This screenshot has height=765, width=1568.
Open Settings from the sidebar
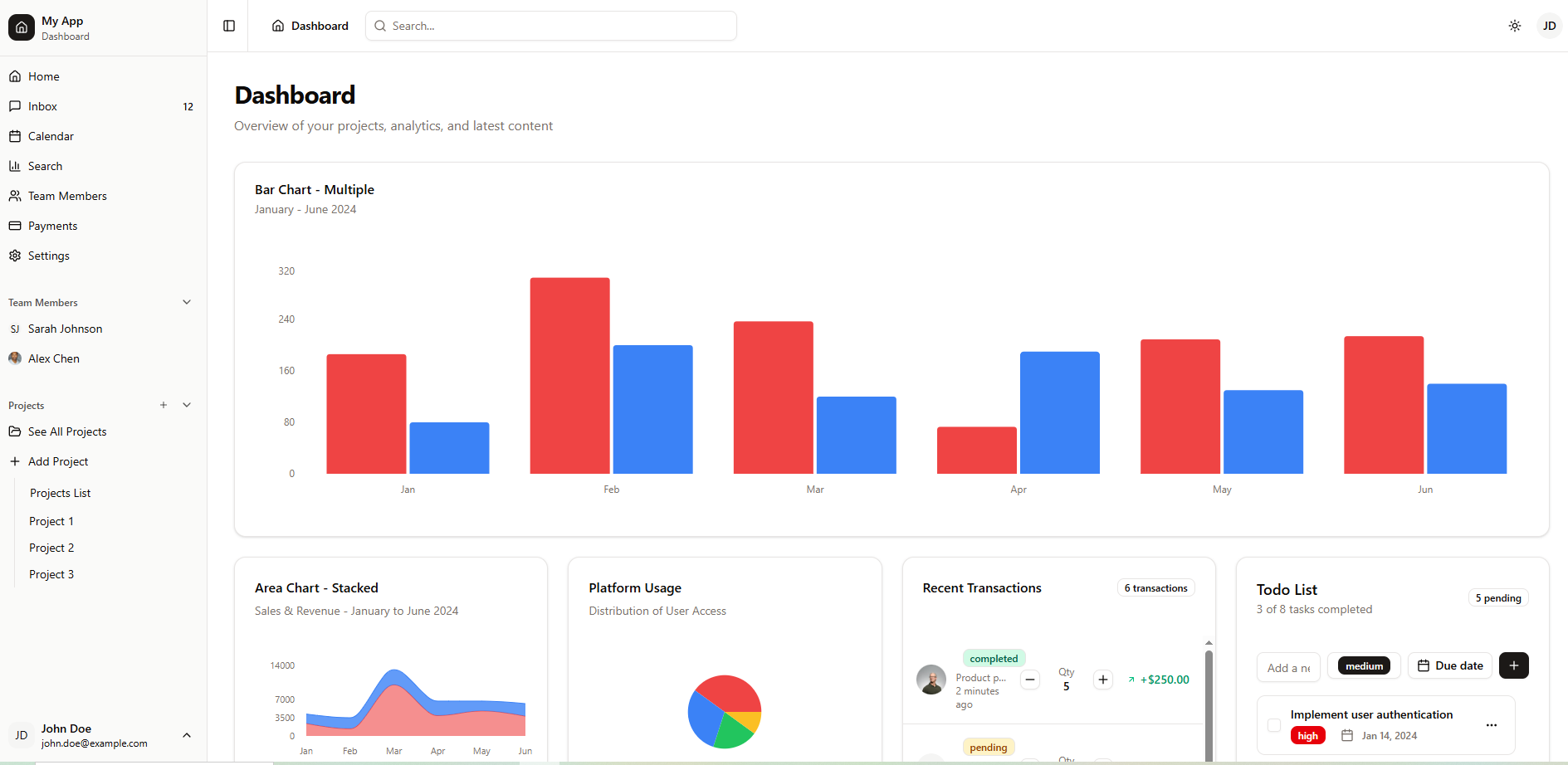(x=103, y=256)
